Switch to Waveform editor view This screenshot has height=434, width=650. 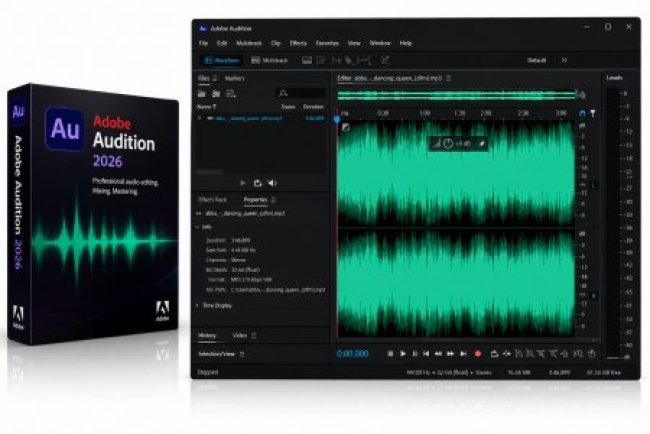click(222, 61)
